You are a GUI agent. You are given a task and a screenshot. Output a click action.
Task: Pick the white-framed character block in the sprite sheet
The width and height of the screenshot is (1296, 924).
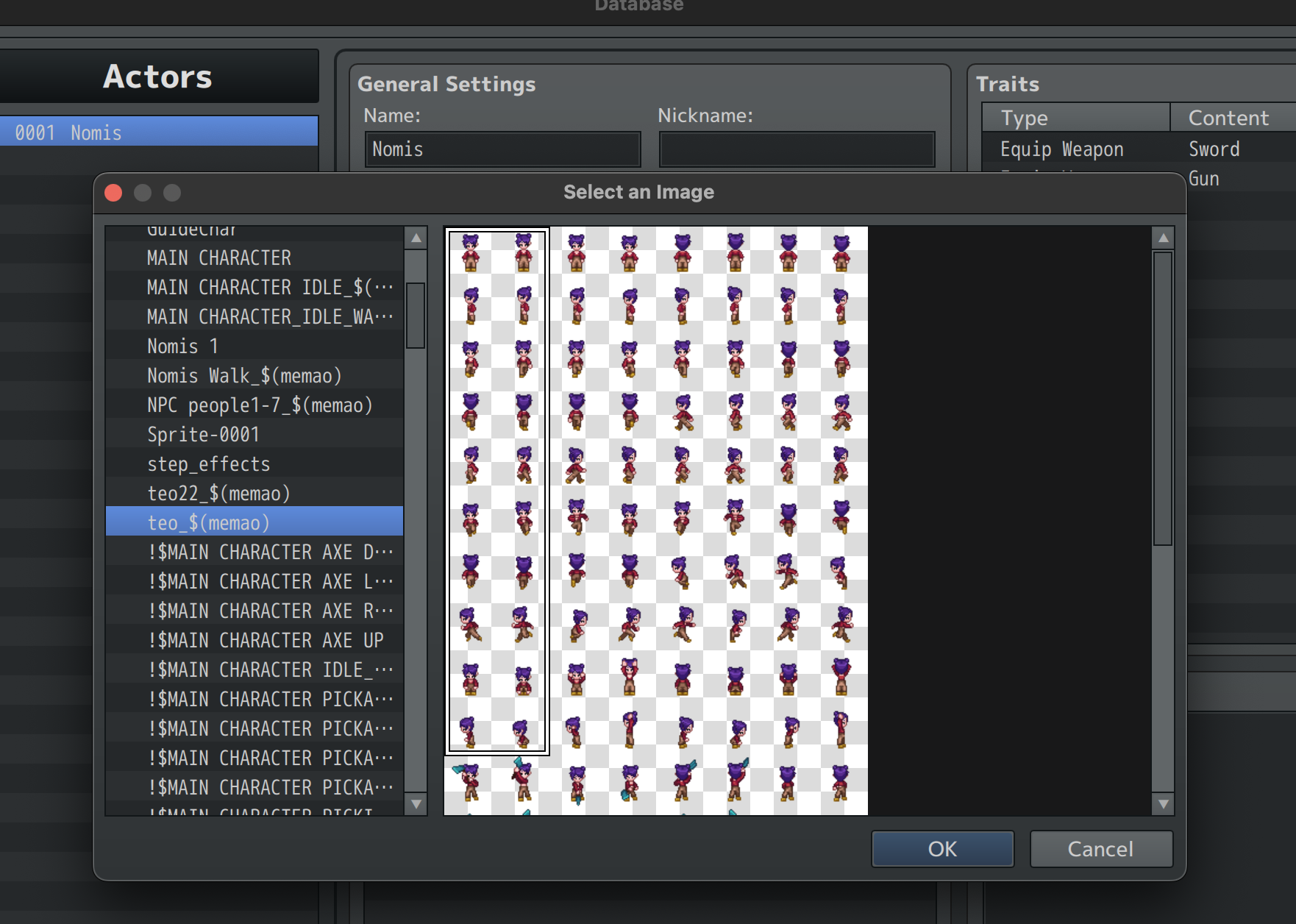pos(497,491)
